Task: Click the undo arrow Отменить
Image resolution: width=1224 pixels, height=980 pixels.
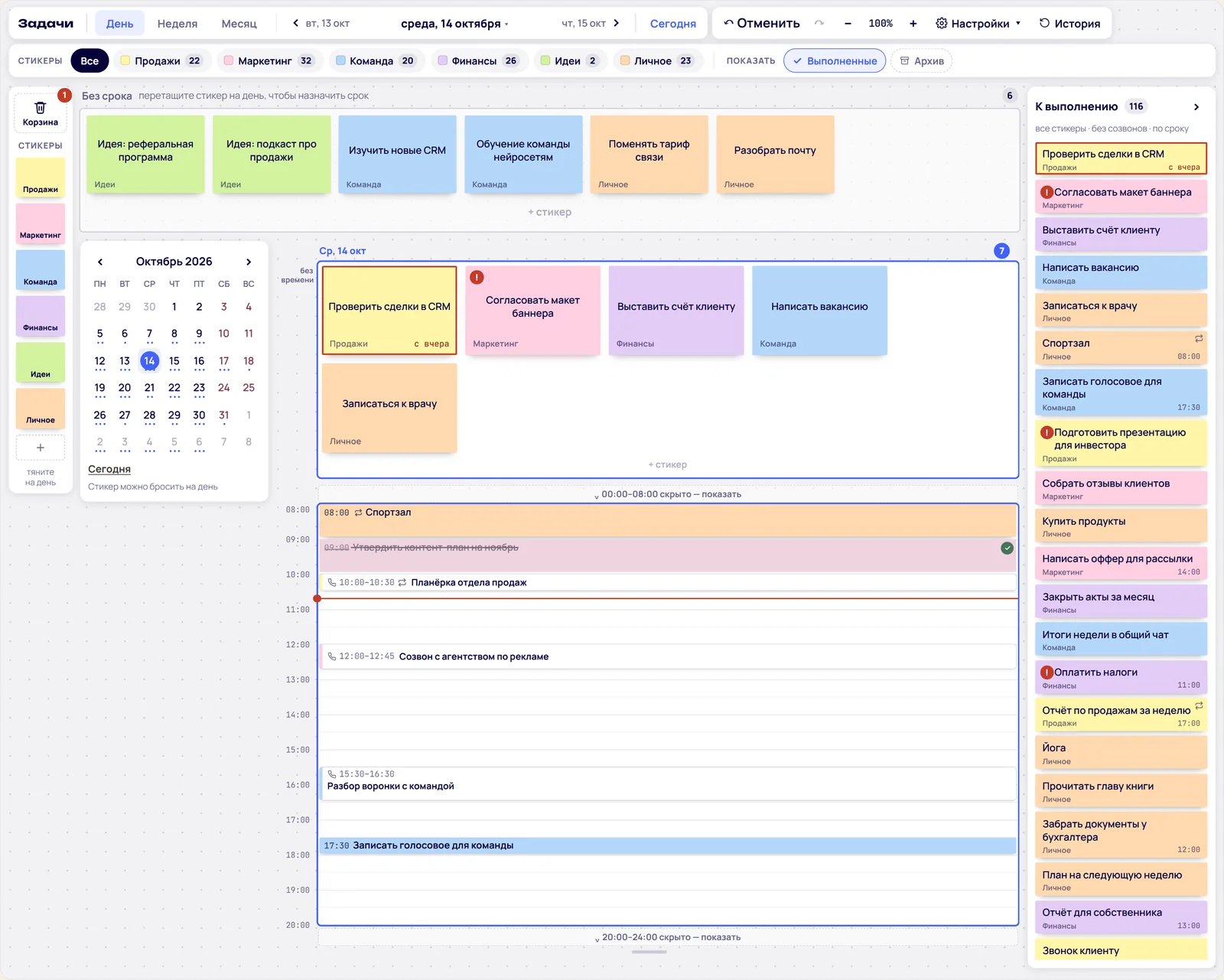Action: [x=762, y=24]
